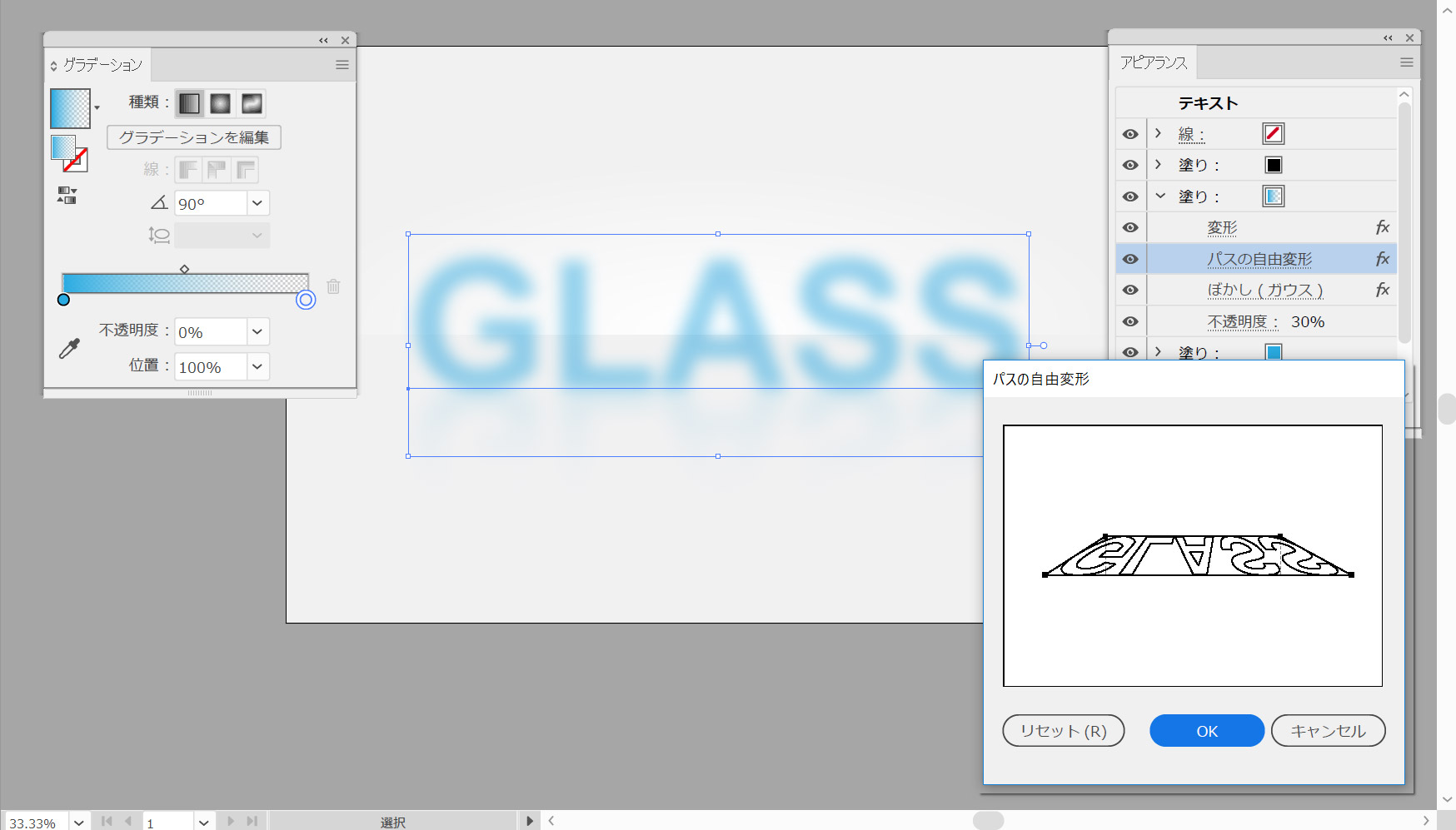Pick the eyedropper in Gradient panel

(69, 348)
